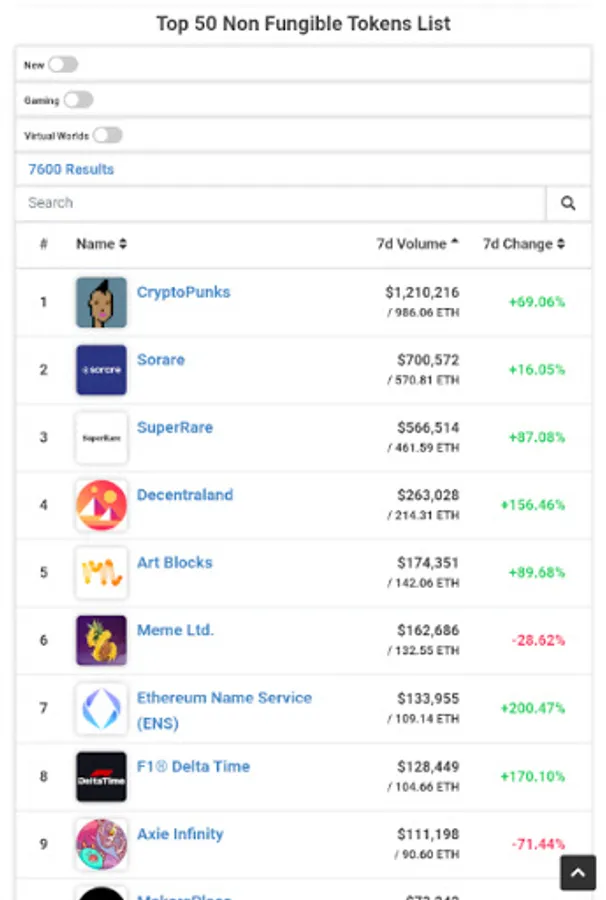The width and height of the screenshot is (606, 900).
Task: Open the Meme Ltd. token link
Action: [175, 630]
